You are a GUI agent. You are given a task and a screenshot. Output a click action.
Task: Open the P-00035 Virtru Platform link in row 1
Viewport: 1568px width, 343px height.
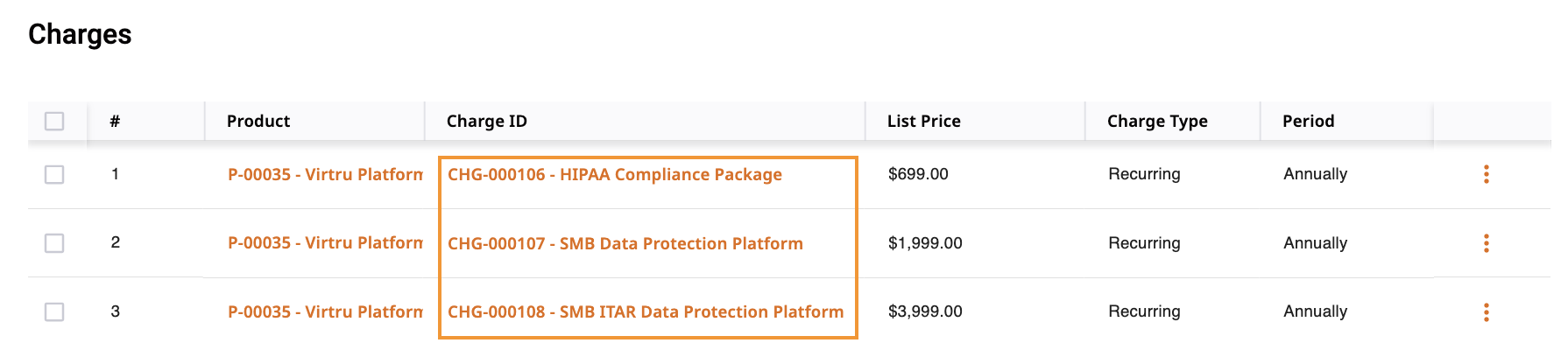coord(325,174)
